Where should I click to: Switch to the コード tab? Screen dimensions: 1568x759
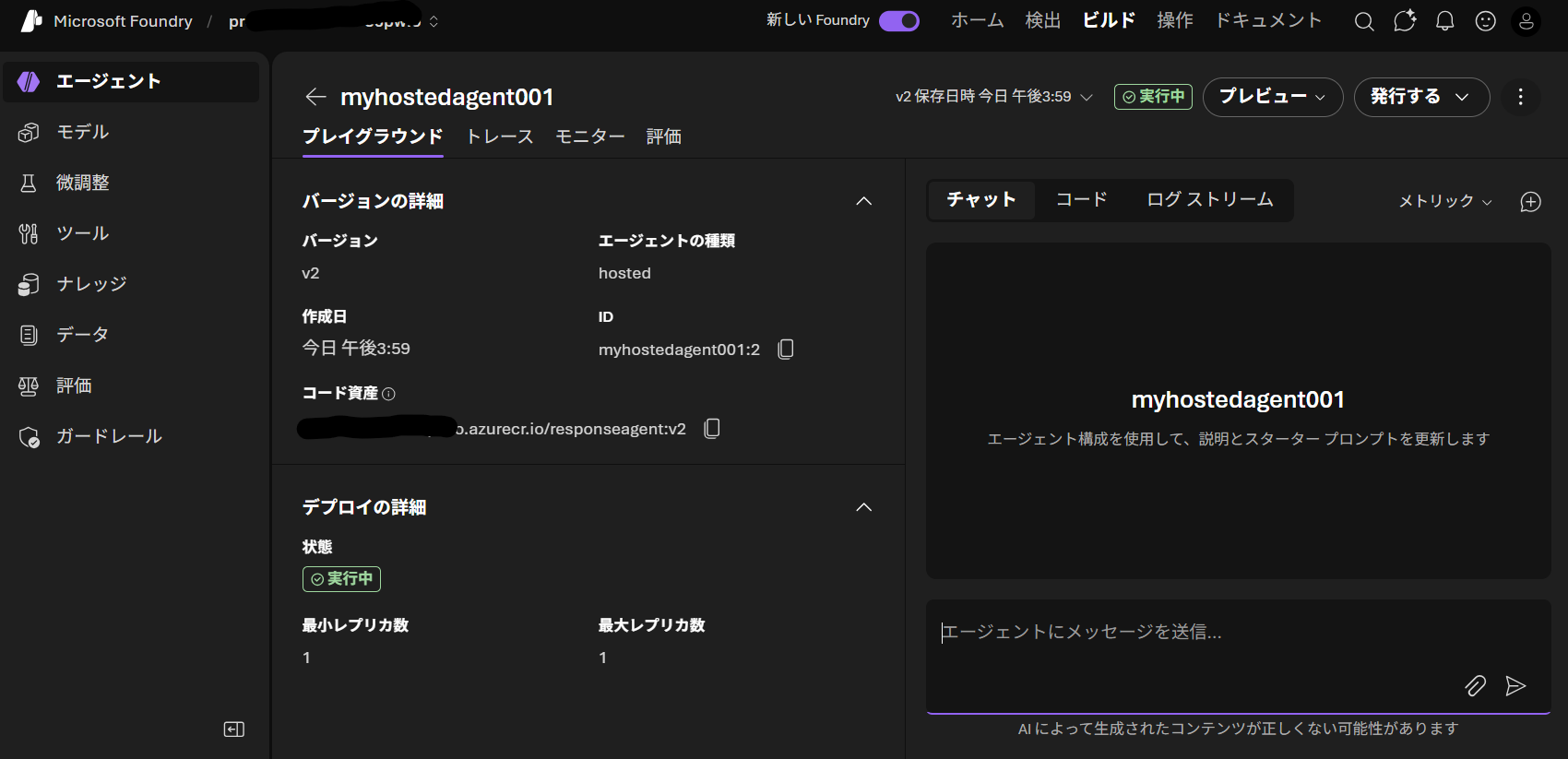1081,200
